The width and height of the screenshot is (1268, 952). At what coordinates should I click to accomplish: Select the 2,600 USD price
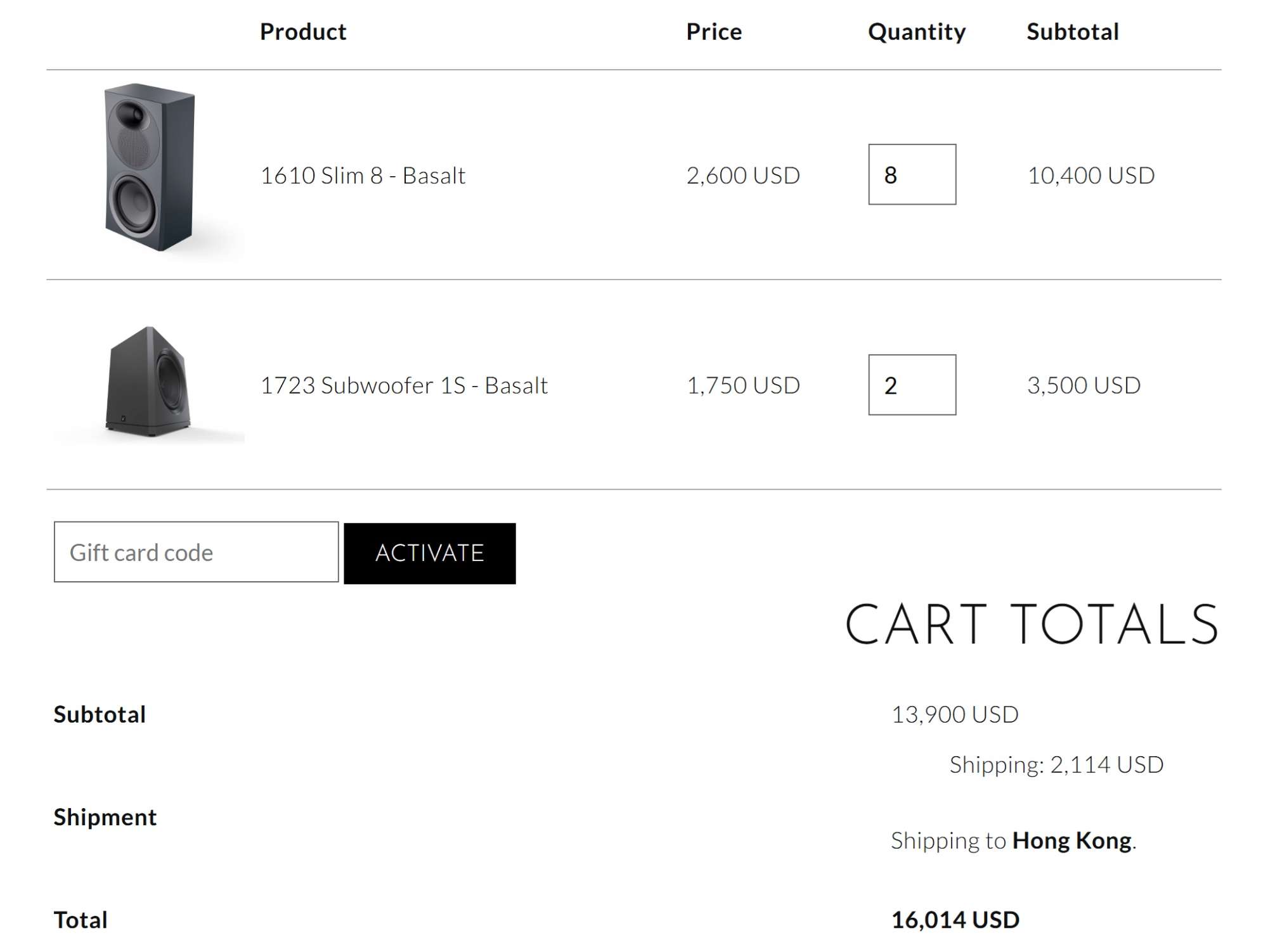(x=743, y=176)
